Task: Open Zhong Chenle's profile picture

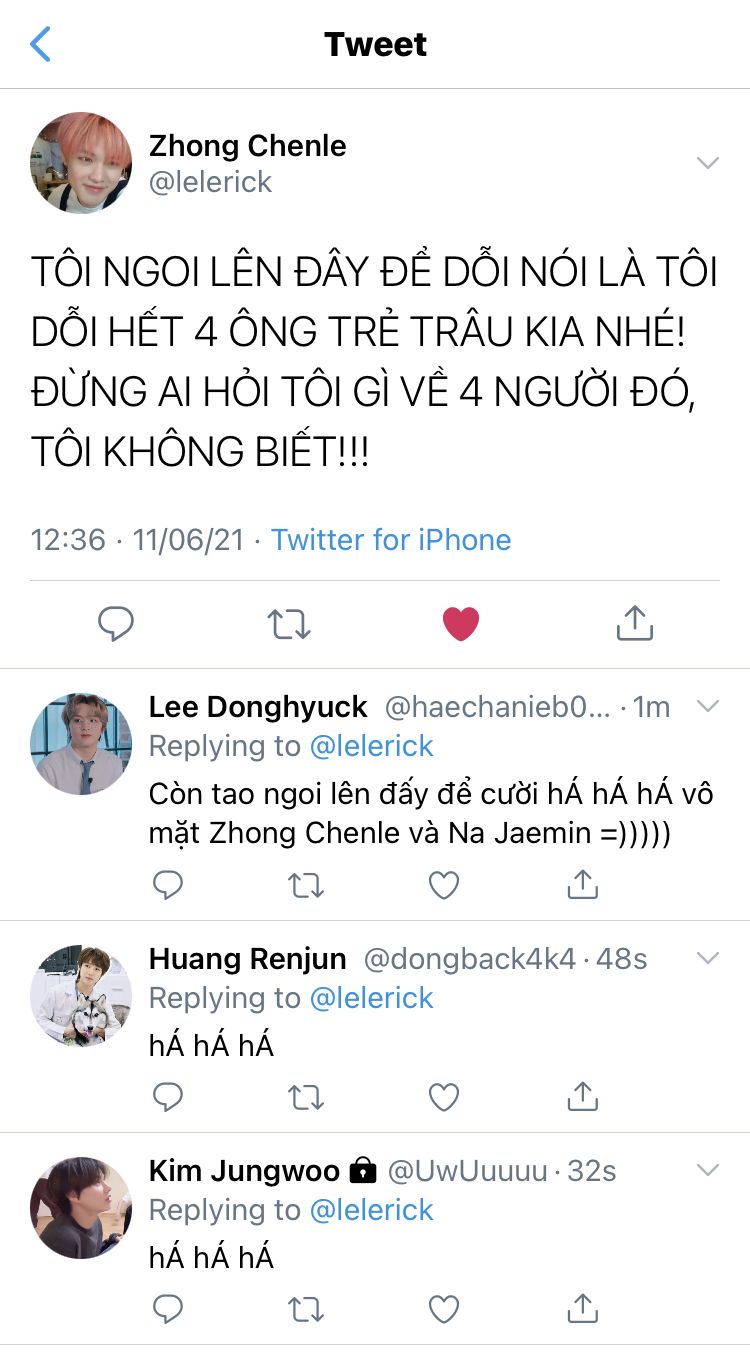Action: [81, 163]
